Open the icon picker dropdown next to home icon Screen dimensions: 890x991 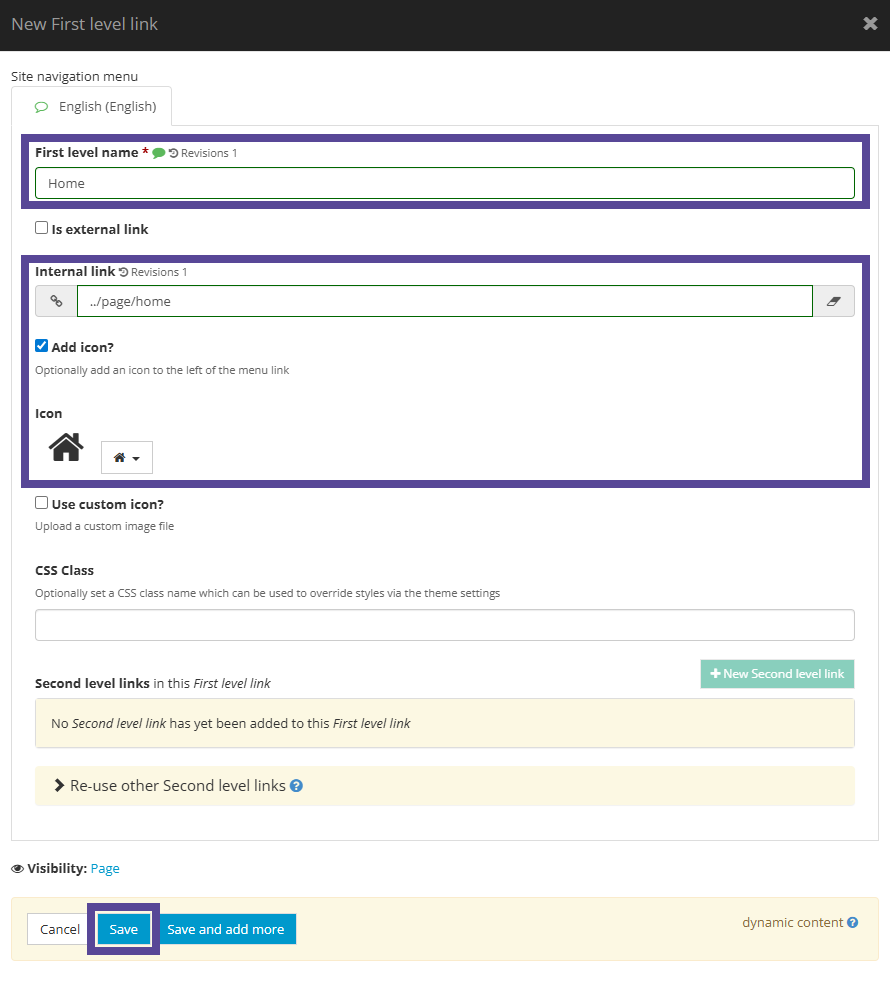126,457
